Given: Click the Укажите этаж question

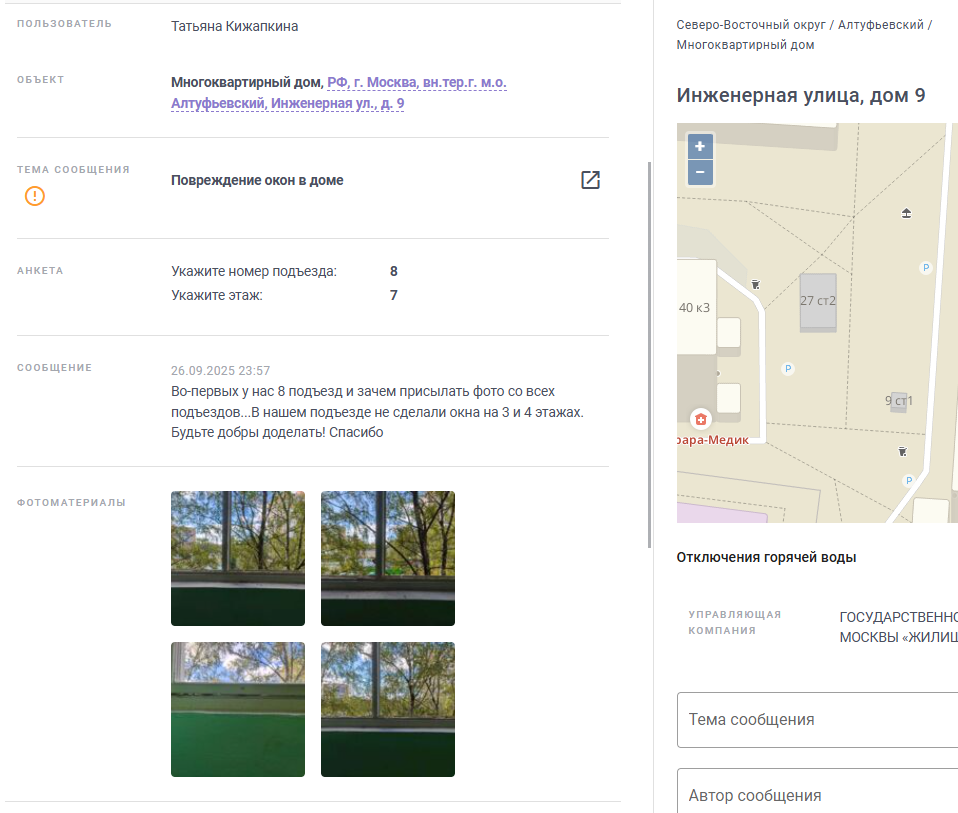Looking at the screenshot, I should click(x=217, y=295).
